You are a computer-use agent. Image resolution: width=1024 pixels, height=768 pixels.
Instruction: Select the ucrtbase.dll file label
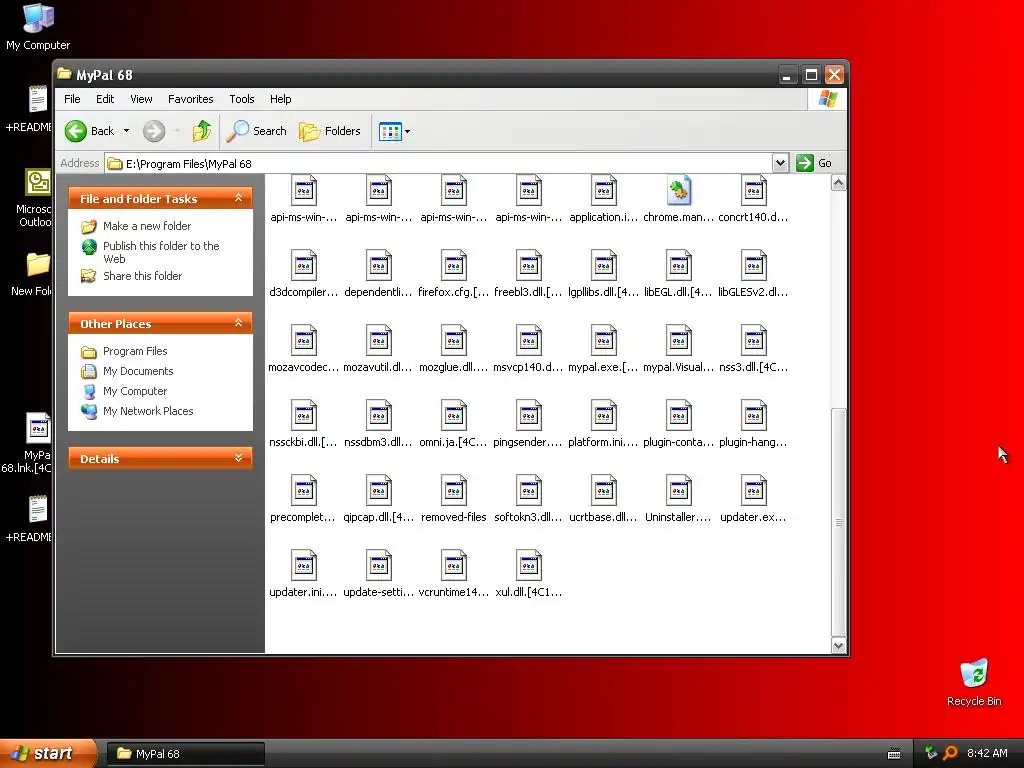coord(603,517)
